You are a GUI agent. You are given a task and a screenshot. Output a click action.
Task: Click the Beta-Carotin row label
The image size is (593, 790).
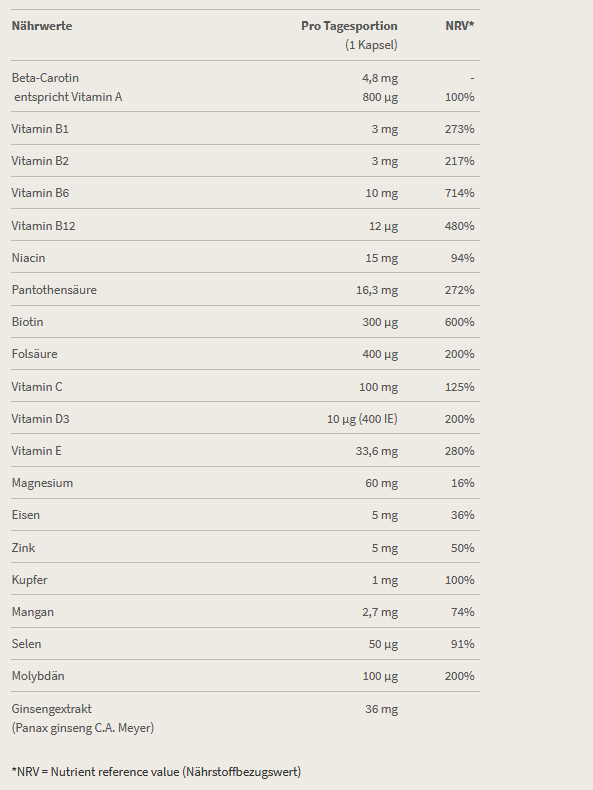pyautogui.click(x=45, y=78)
